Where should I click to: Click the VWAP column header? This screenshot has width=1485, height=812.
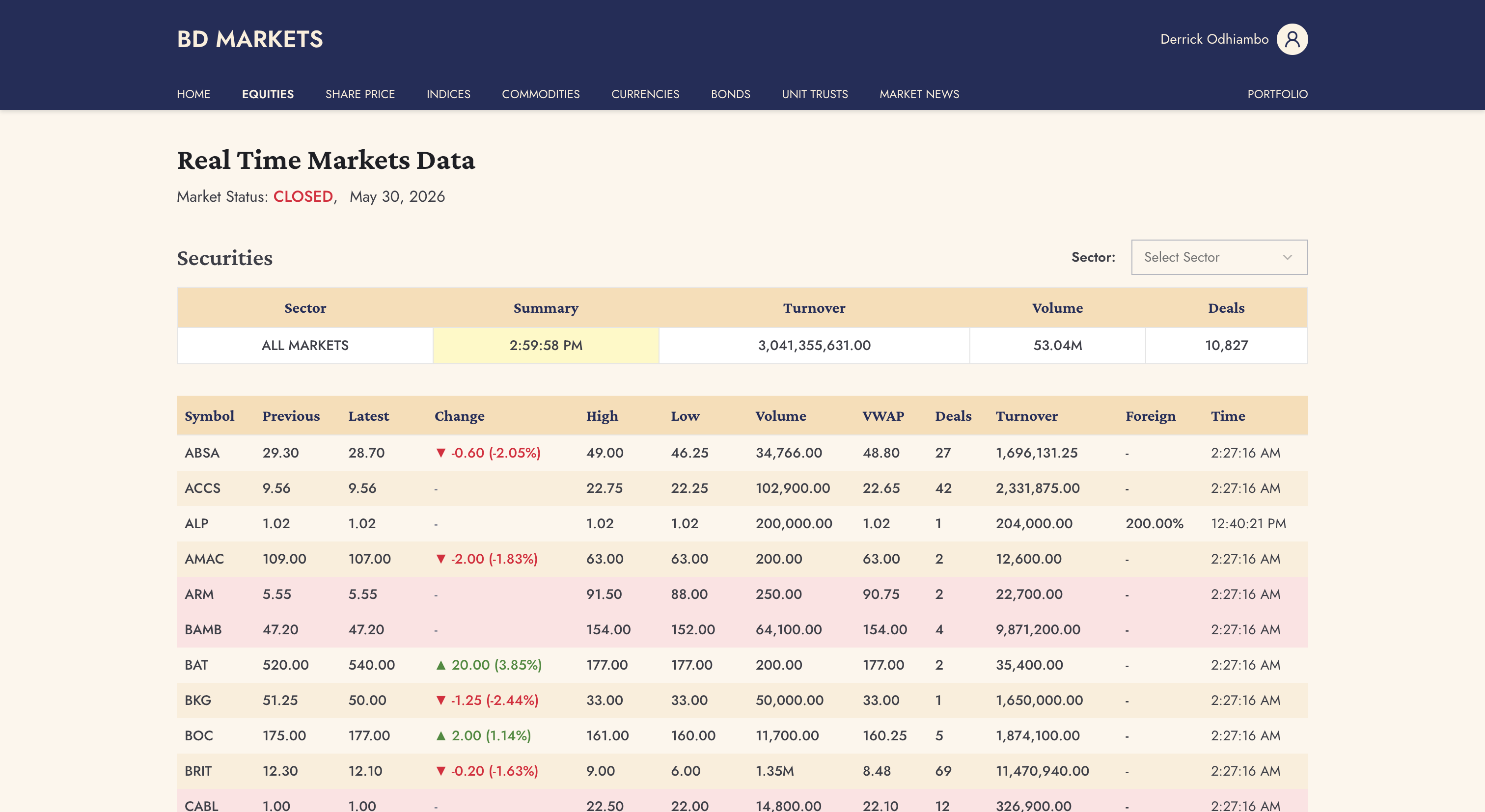click(883, 415)
